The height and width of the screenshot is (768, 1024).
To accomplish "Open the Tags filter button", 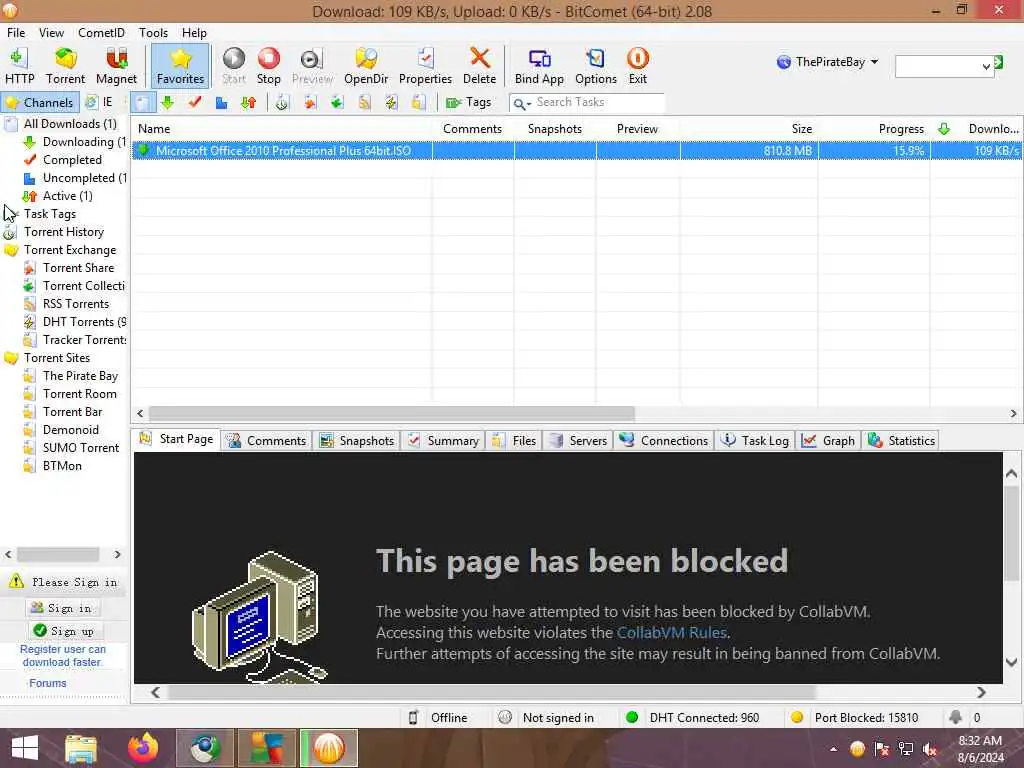I will [468, 103].
